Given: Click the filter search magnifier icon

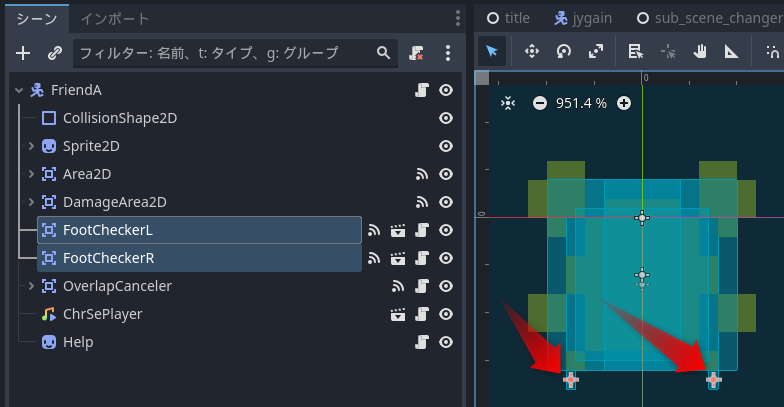Looking at the screenshot, I should tap(384, 52).
